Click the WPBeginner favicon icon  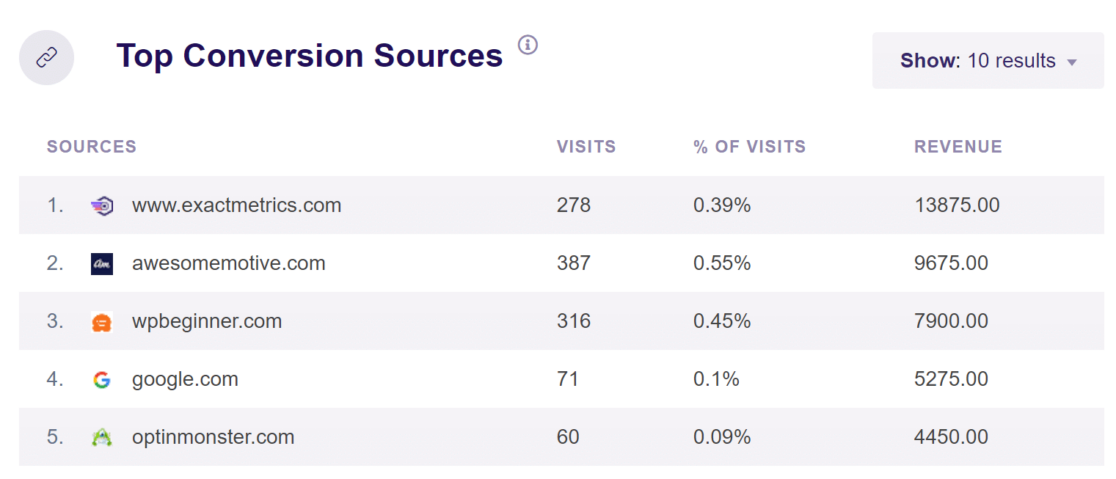pyautogui.click(x=101, y=322)
